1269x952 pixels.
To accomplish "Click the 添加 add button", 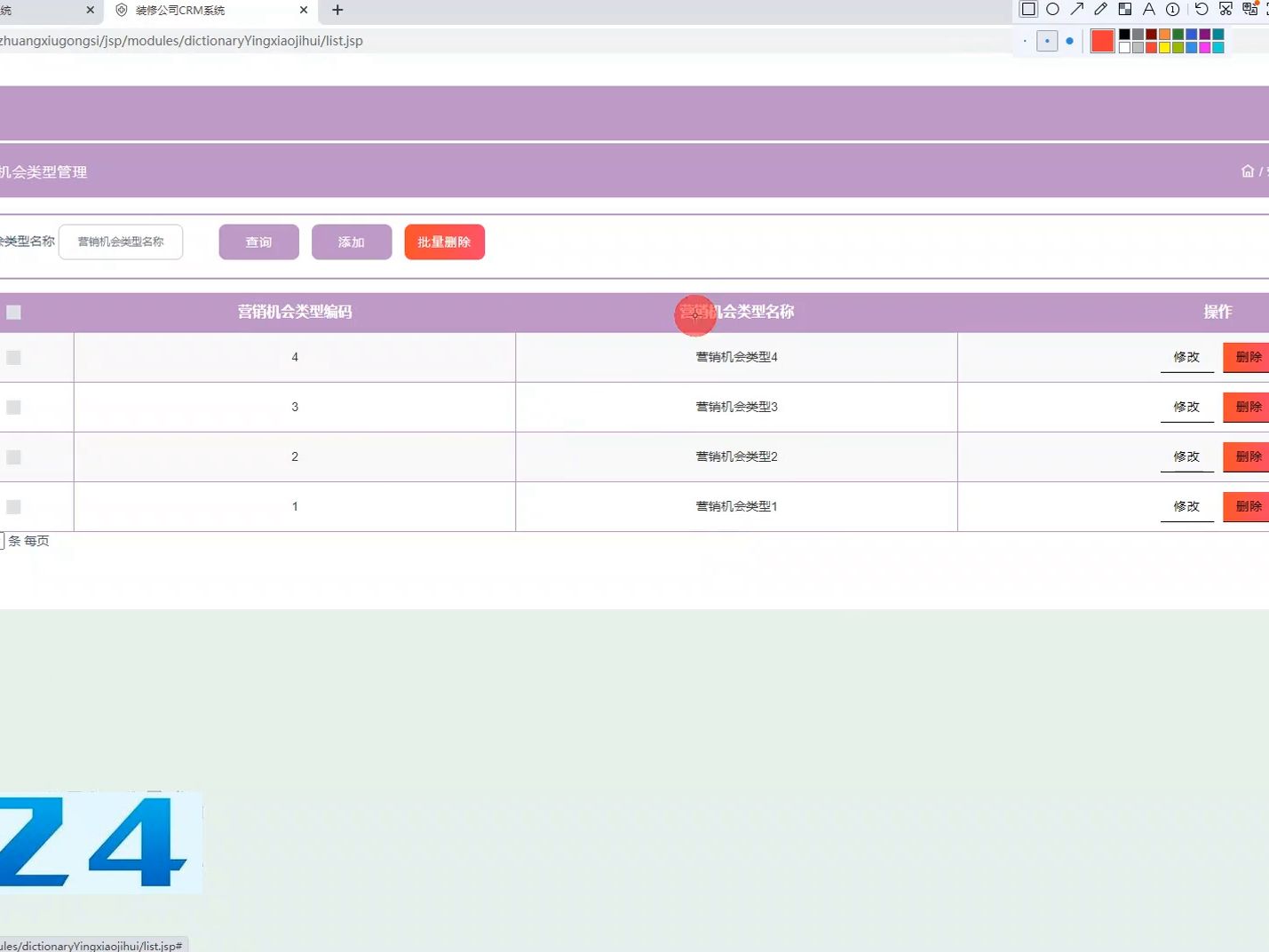I will [x=352, y=242].
